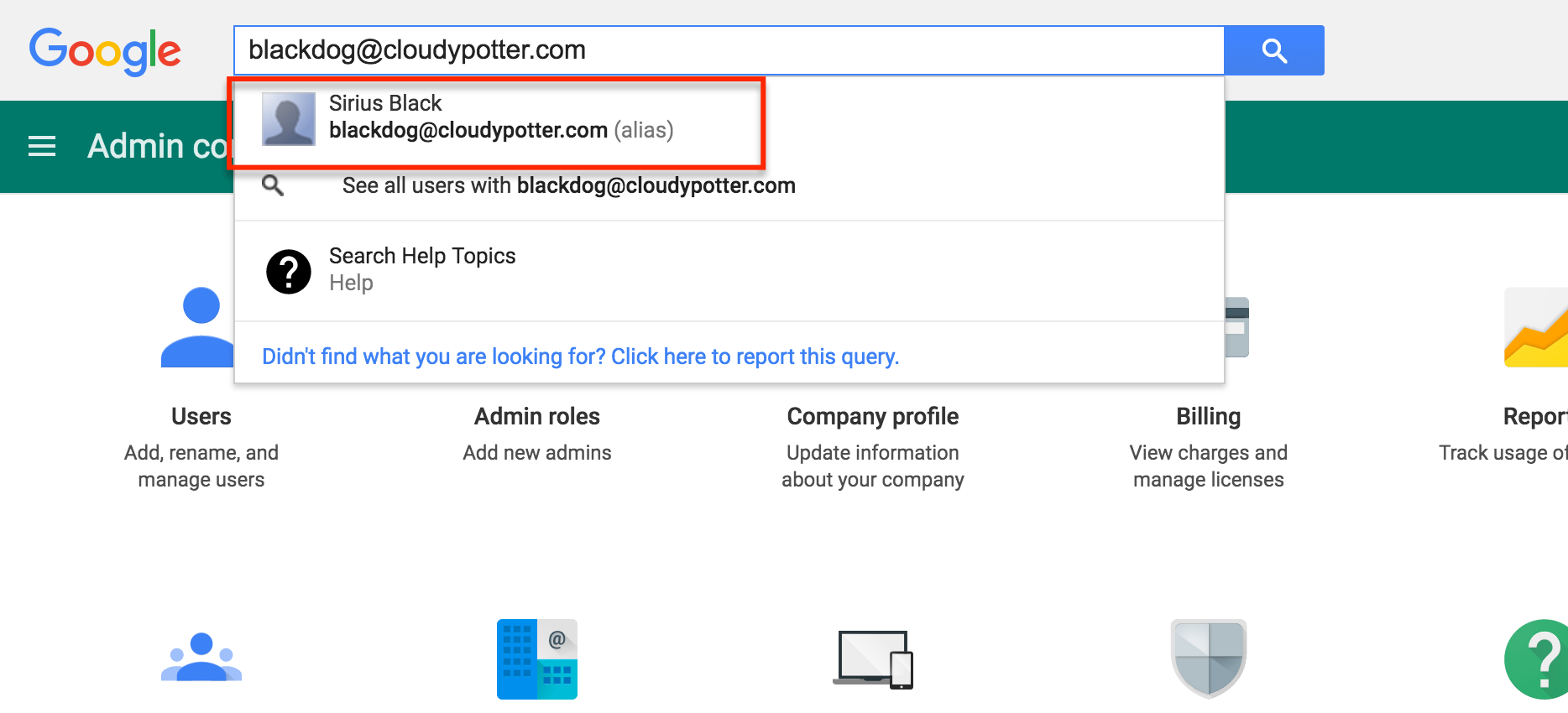The image size is (1568, 713).
Task: Click 'Add new admins' description
Action: click(x=537, y=453)
